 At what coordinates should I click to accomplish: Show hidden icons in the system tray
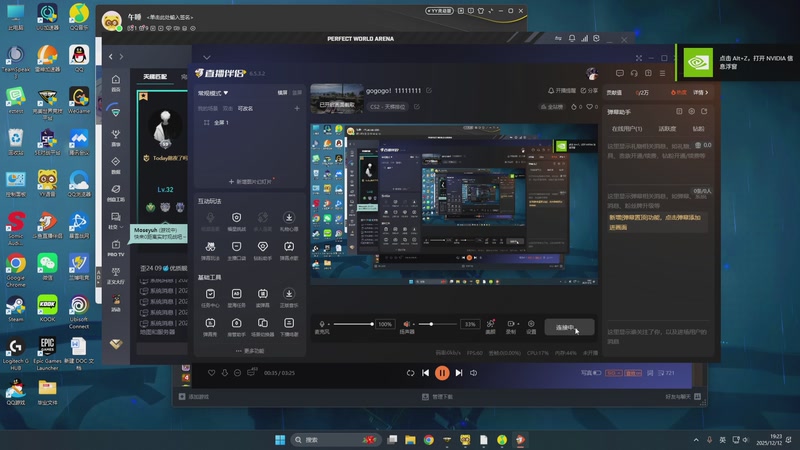point(696,440)
